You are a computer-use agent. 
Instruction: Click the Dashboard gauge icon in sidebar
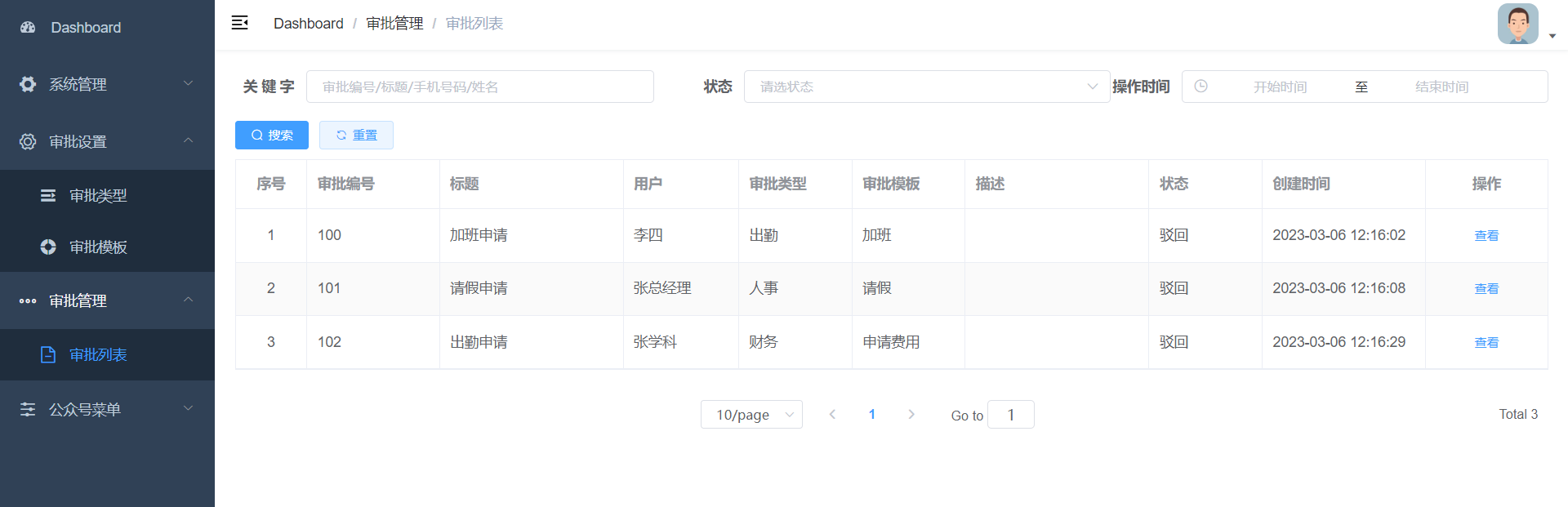pos(28,27)
